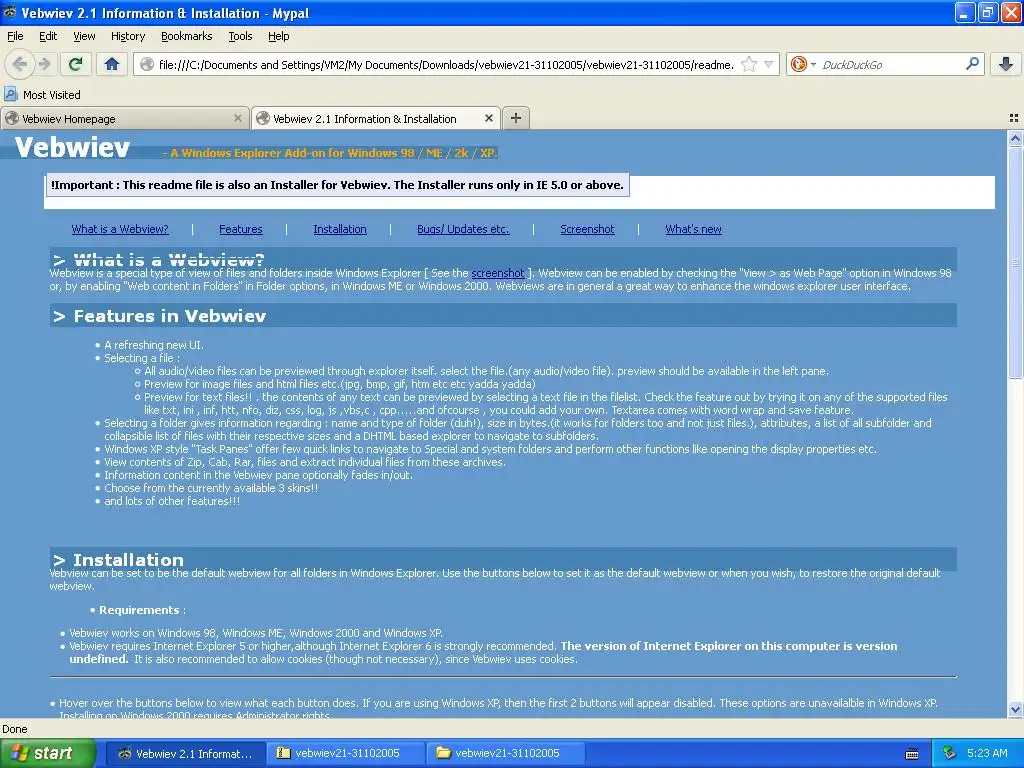This screenshot has width=1024, height=768.
Task: Open a new tab with plus button
Action: (x=516, y=118)
